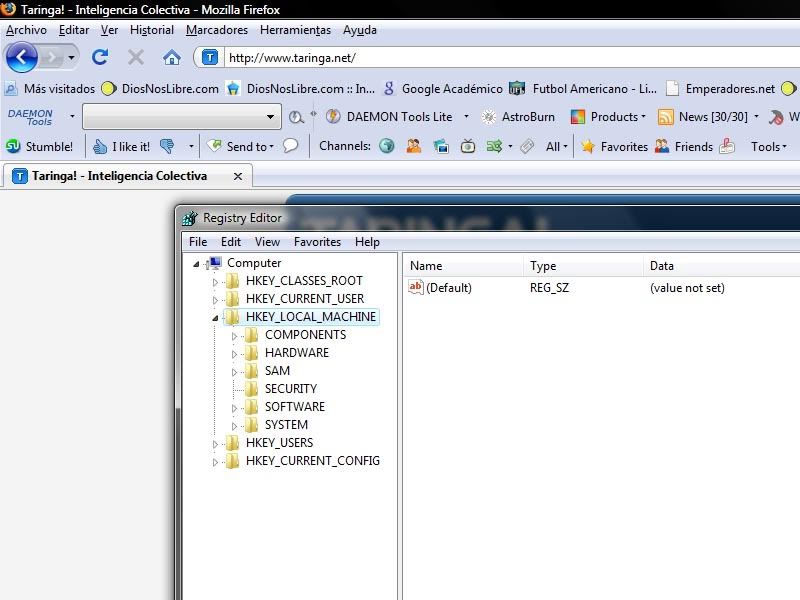The width and height of the screenshot is (800, 600).
Task: Open the Ayuda menu
Action: coord(360,30)
